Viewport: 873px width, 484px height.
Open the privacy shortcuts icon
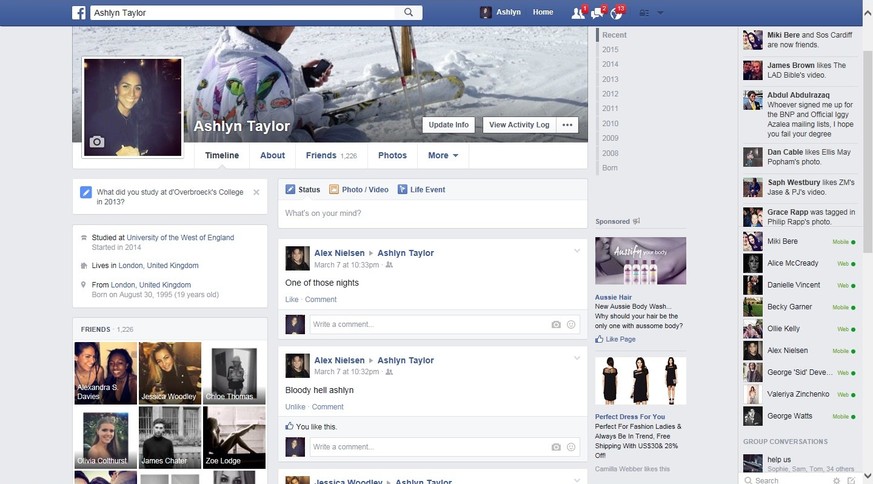[643, 12]
